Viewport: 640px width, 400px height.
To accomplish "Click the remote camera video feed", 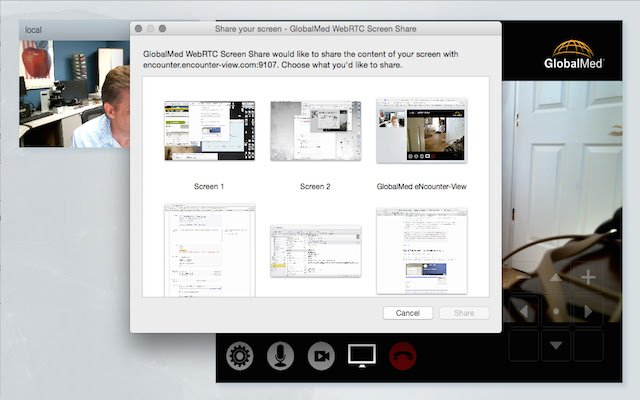I will (562, 202).
